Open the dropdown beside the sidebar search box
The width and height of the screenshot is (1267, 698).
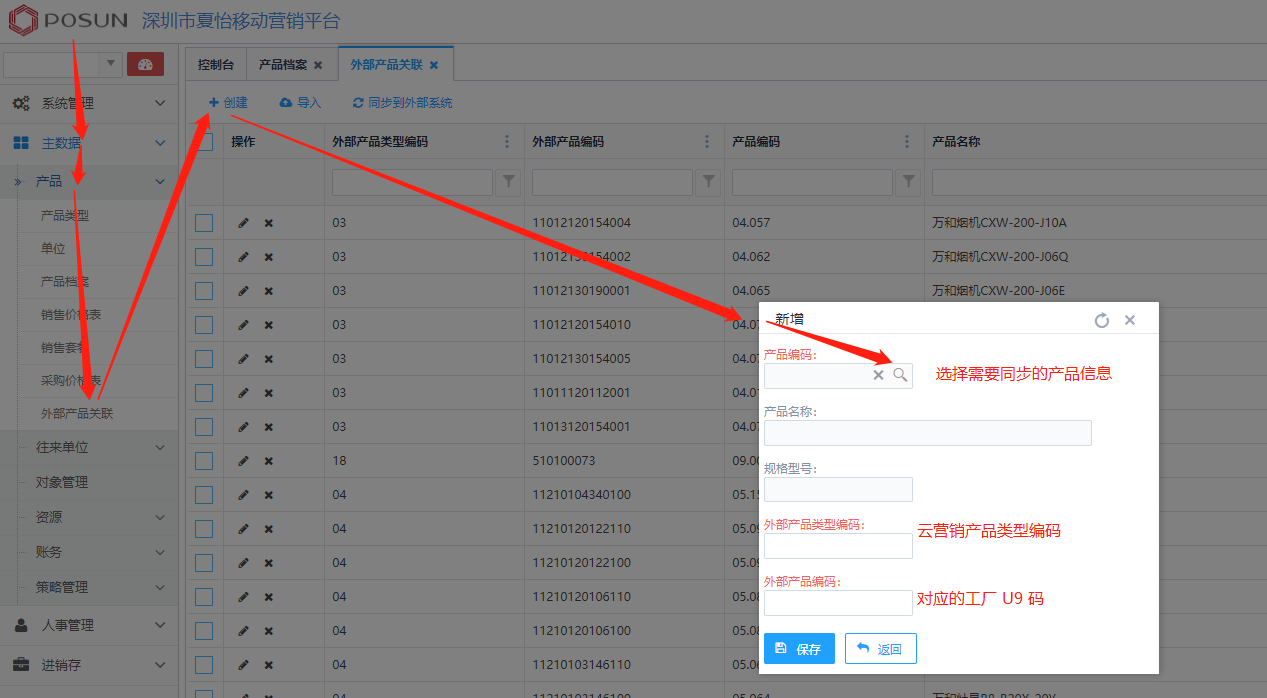111,65
